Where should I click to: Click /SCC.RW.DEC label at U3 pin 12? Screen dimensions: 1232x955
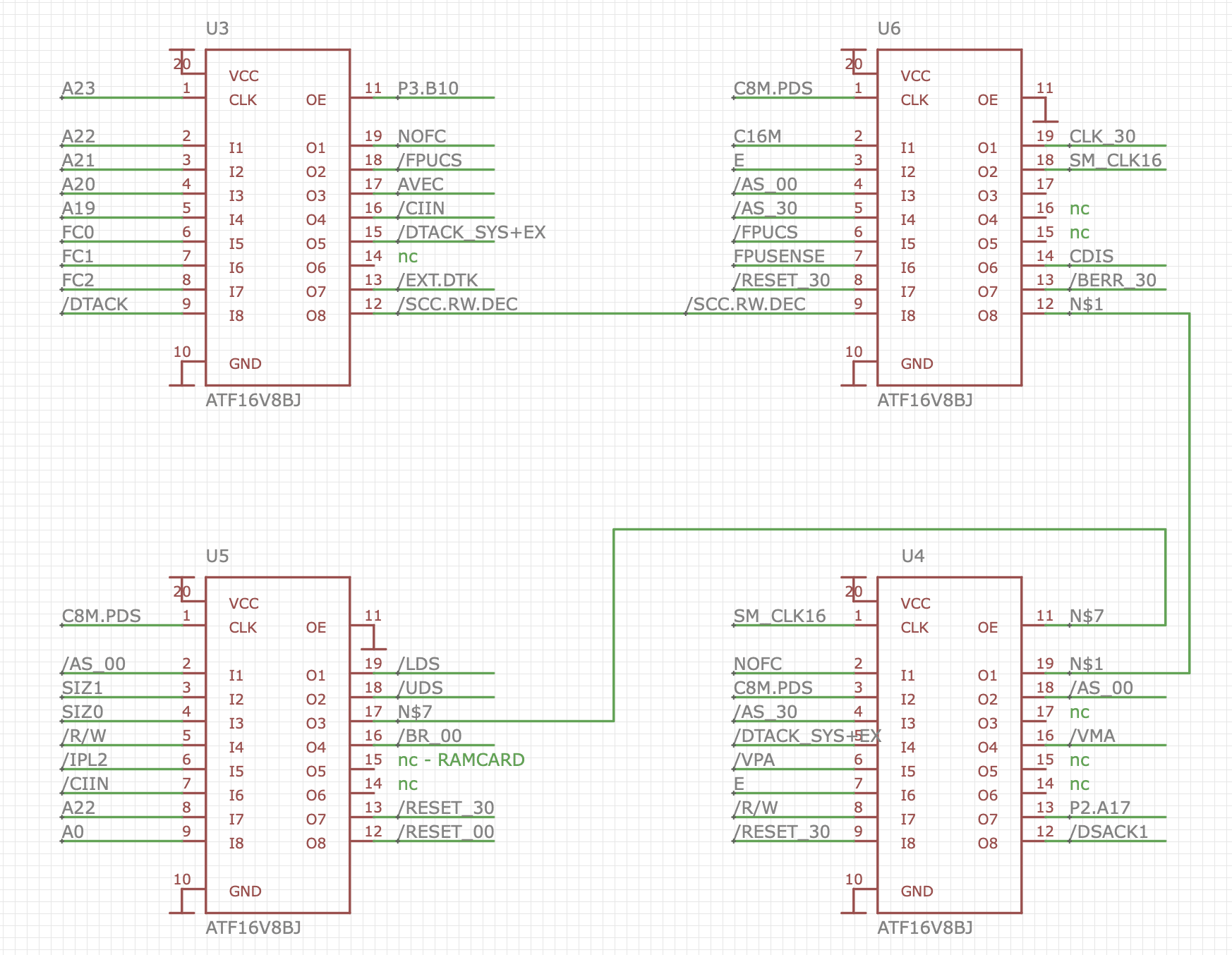457,304
